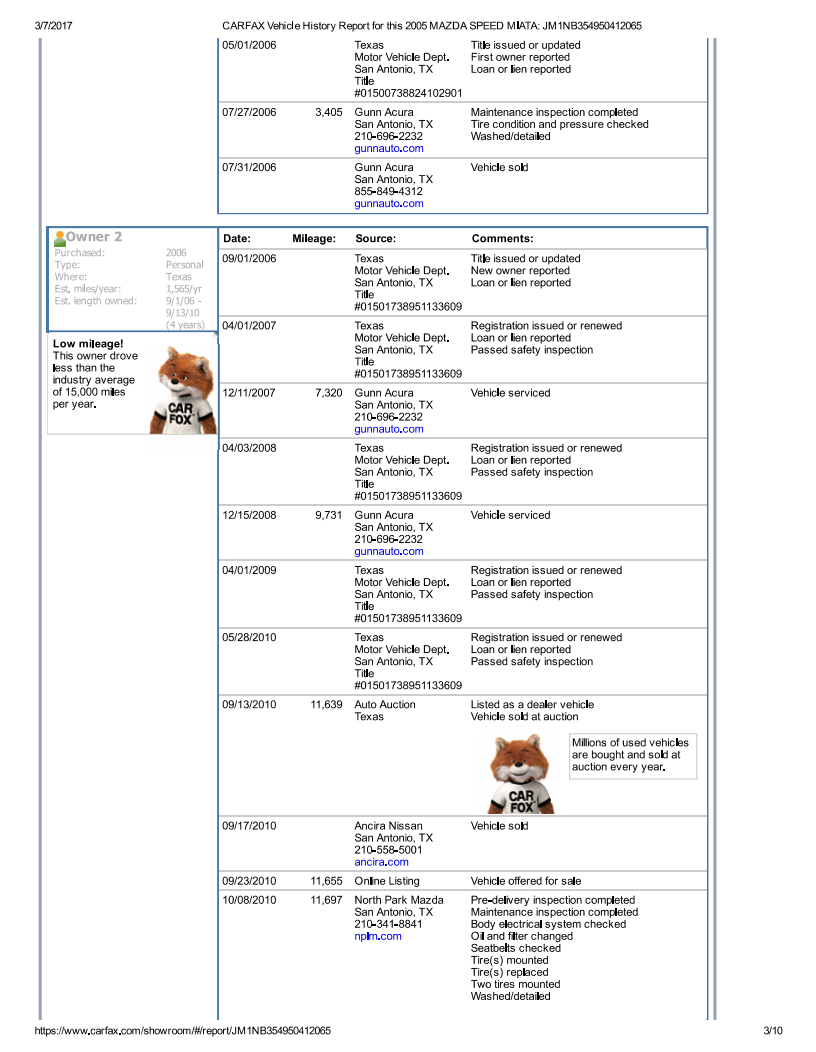Viewport: 816px width, 1052px height.
Task: Select the mileage value 11,639
Action: [x=326, y=704]
